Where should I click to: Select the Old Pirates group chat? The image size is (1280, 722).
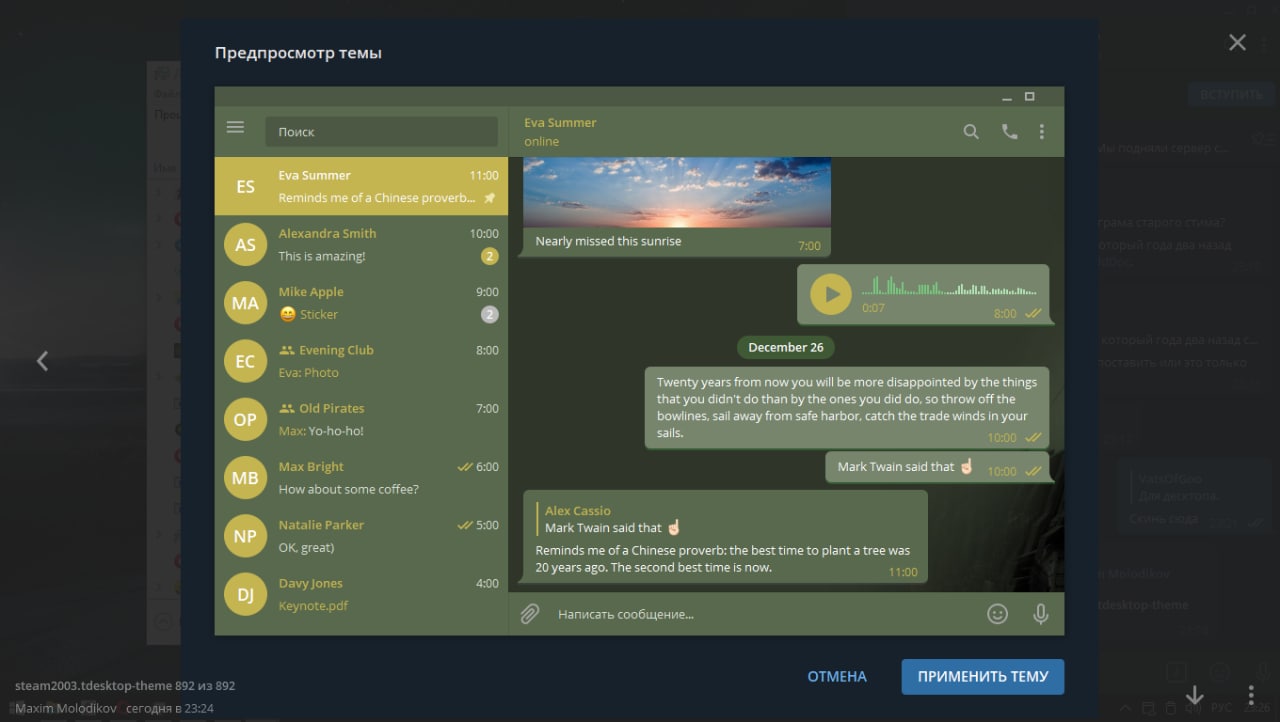(x=361, y=419)
